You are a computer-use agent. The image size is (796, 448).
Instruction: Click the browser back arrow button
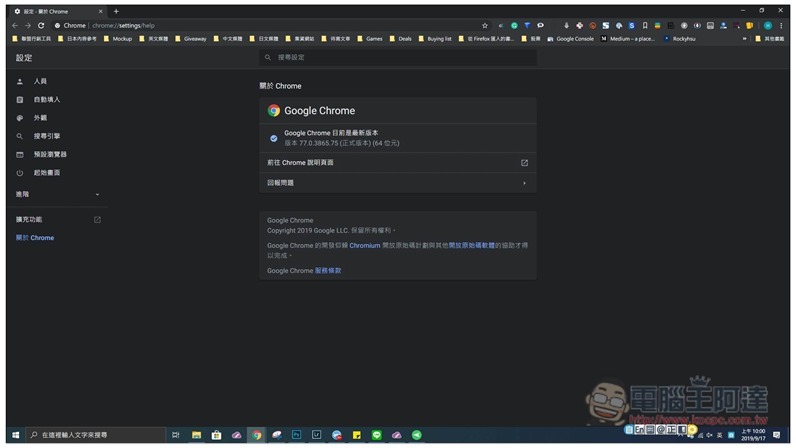click(x=15, y=25)
